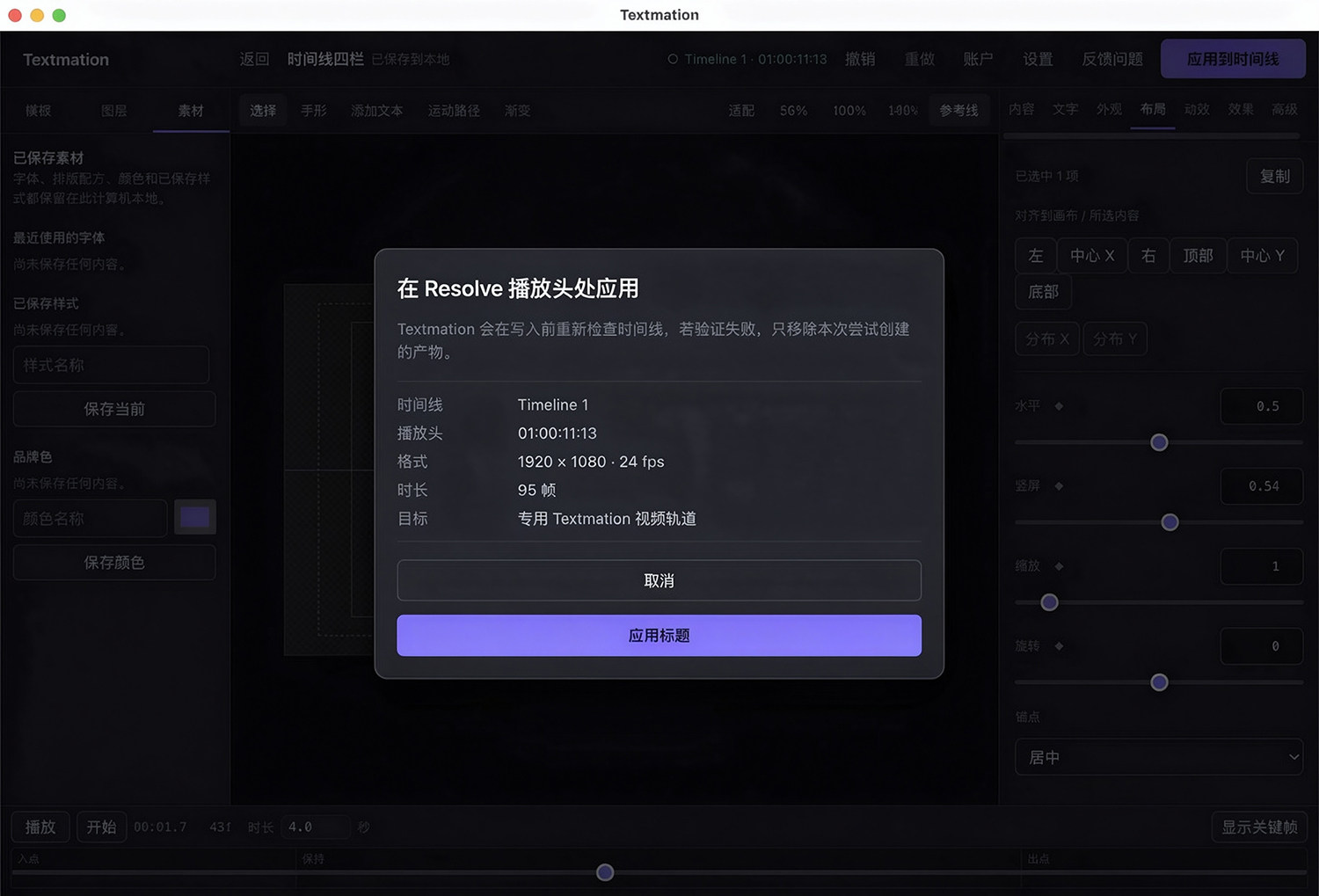Image resolution: width=1319 pixels, height=896 pixels.
Task: Select the 手形 hand tool
Action: click(x=314, y=111)
